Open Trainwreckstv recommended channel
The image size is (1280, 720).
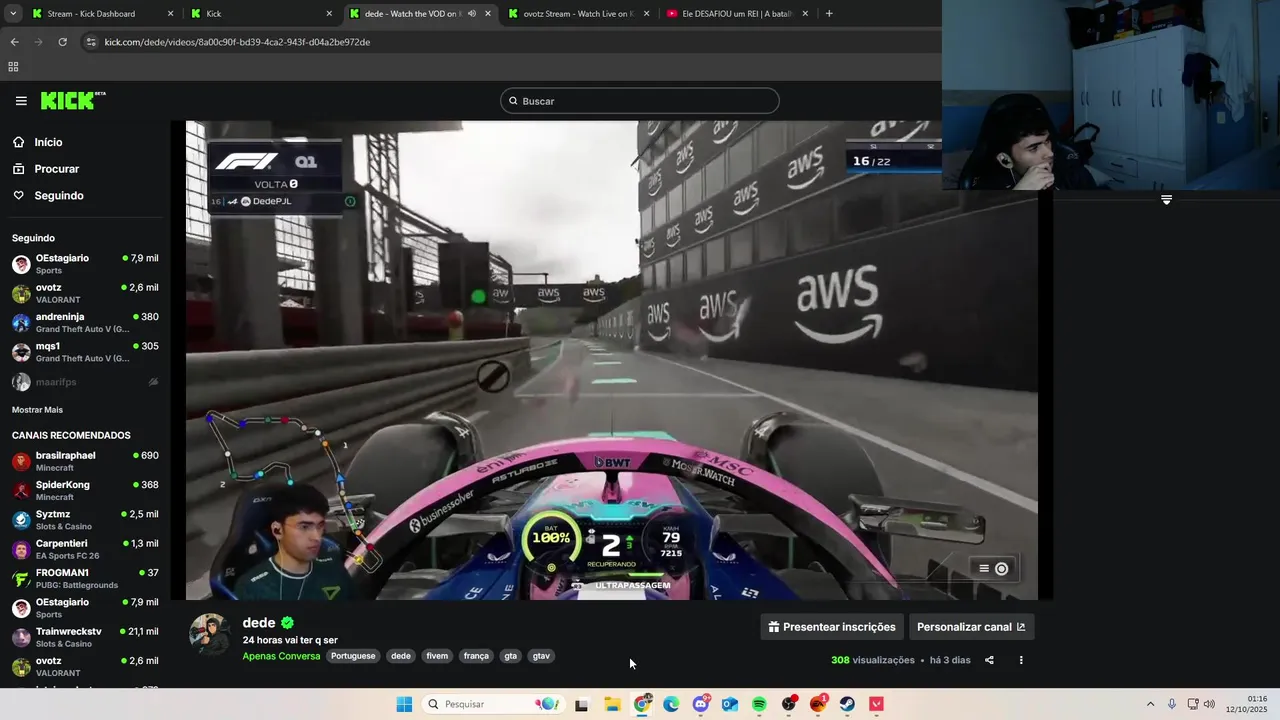[x=85, y=637]
